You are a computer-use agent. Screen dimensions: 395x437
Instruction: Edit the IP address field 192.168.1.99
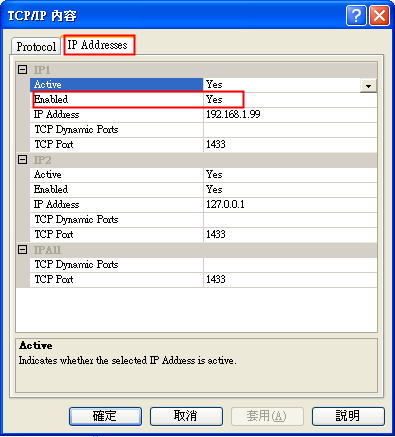click(290, 115)
